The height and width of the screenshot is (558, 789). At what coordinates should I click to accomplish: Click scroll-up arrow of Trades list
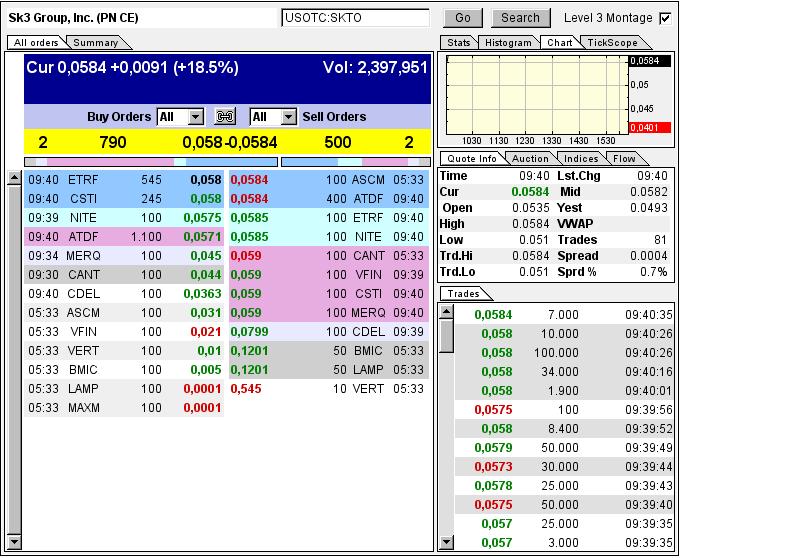click(446, 313)
